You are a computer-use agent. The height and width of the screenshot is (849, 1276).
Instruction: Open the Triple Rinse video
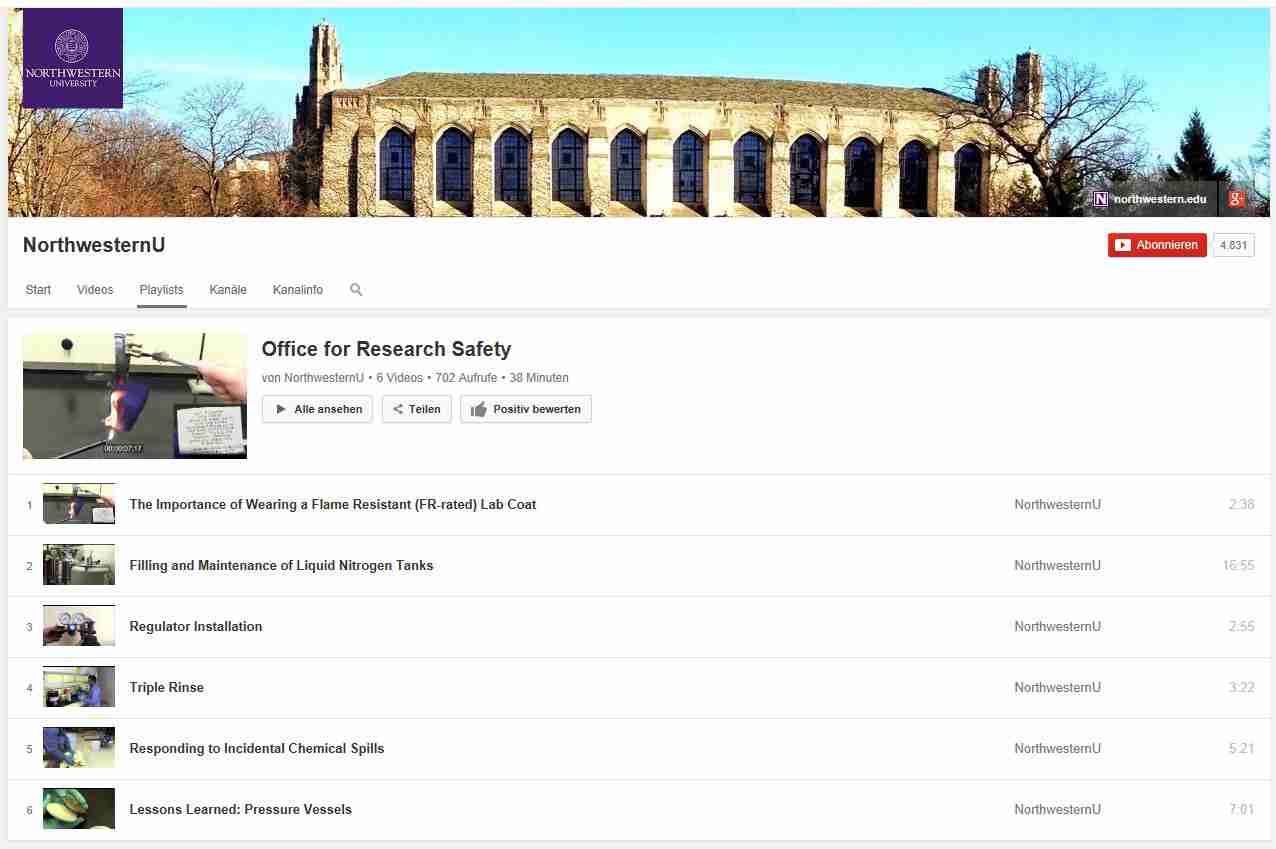166,688
